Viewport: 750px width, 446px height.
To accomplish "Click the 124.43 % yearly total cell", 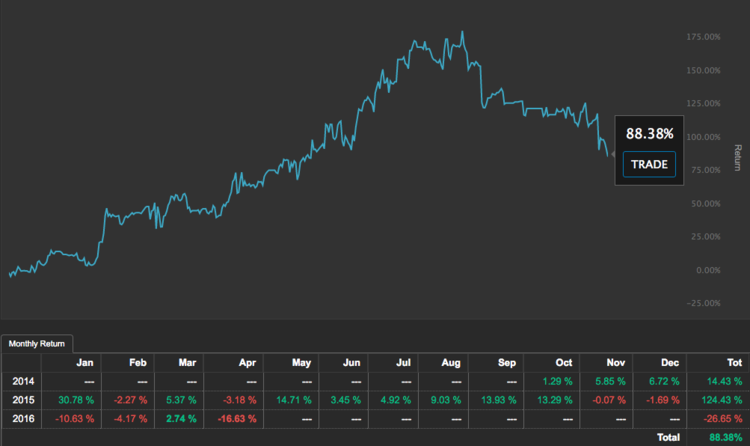I will [725, 400].
